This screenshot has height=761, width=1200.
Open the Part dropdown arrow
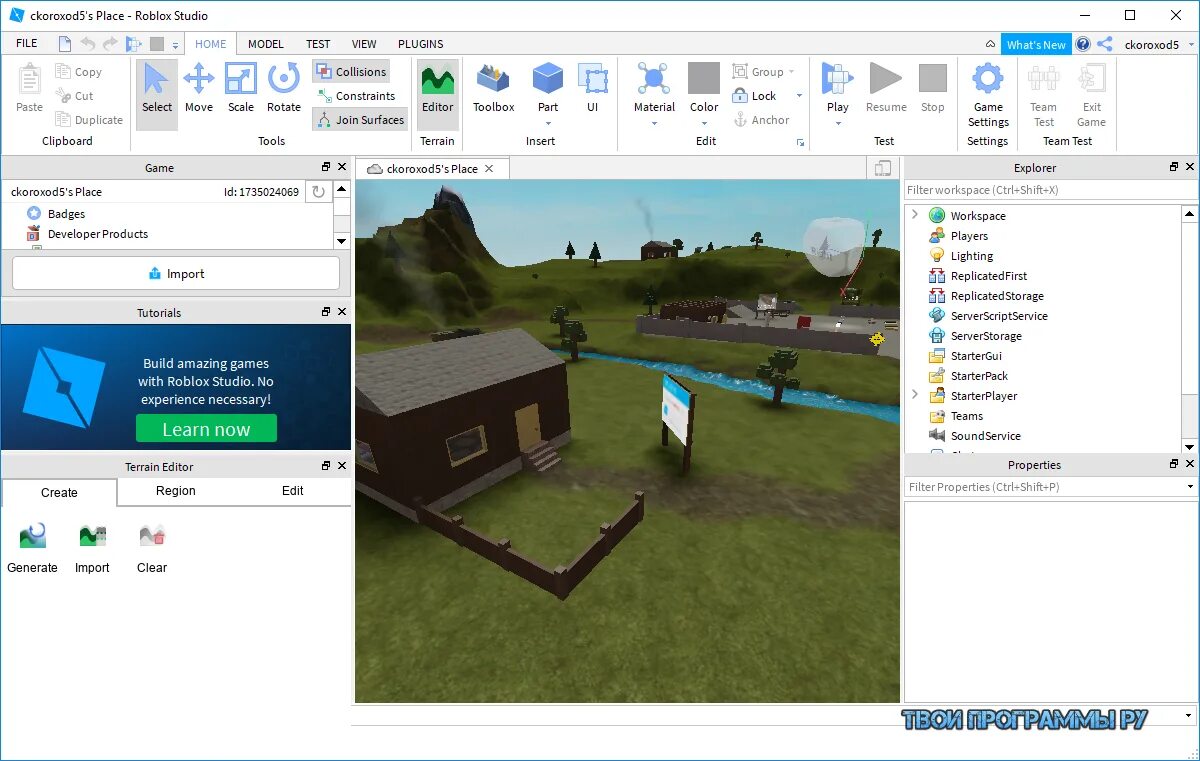tap(548, 124)
